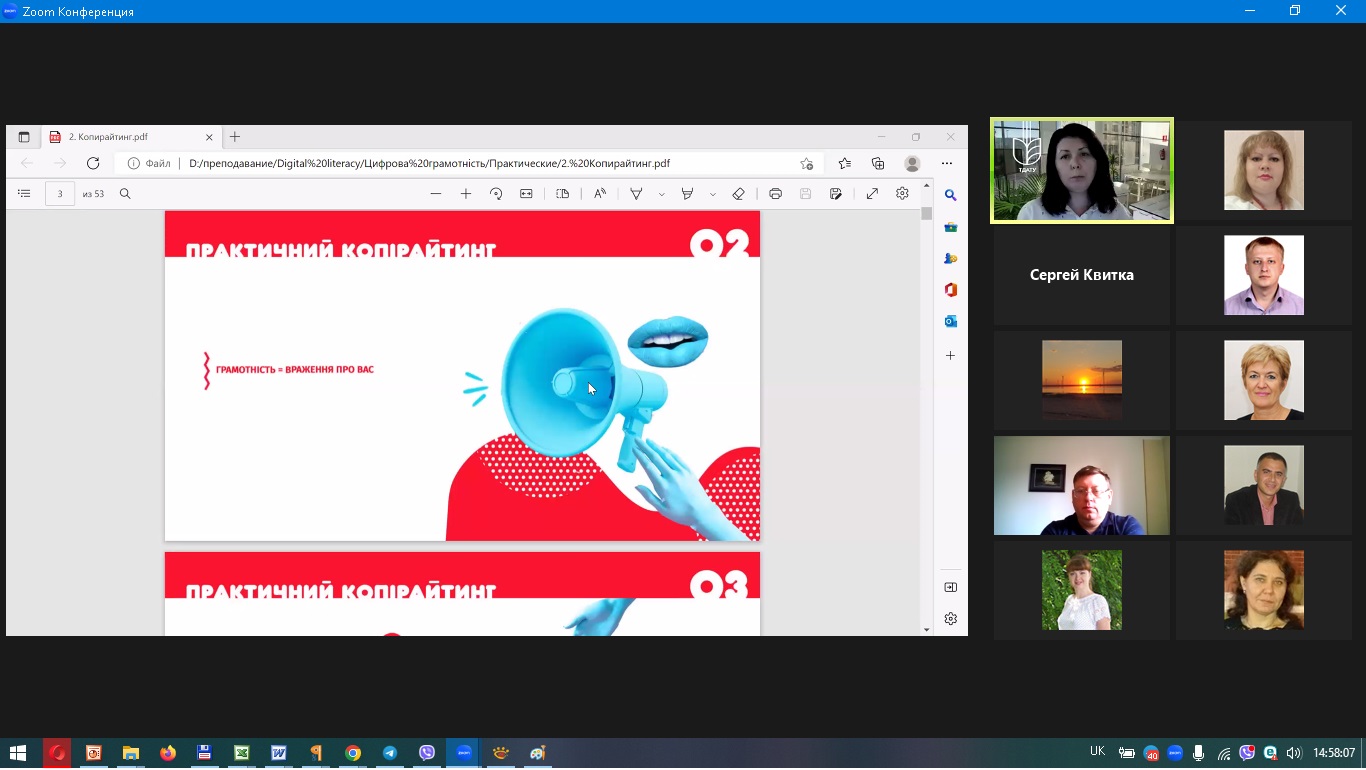This screenshot has width=1366, height=770.
Task: Open the PDF table of contents panel
Action: point(25,194)
